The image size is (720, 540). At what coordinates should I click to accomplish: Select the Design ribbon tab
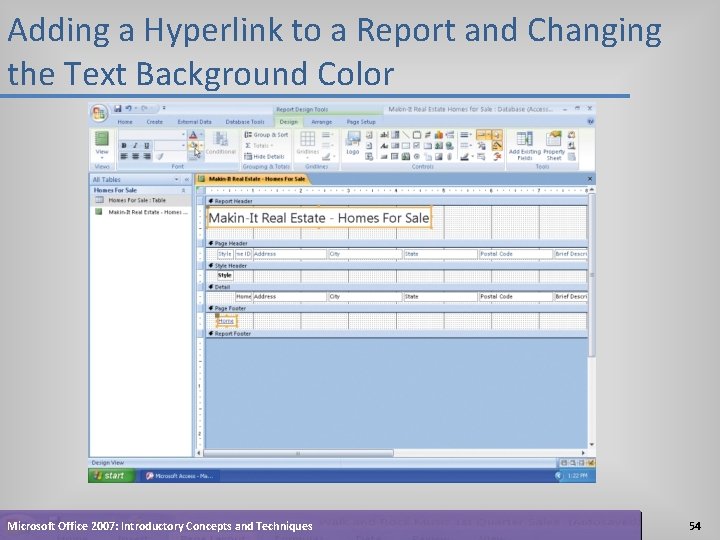[288, 122]
